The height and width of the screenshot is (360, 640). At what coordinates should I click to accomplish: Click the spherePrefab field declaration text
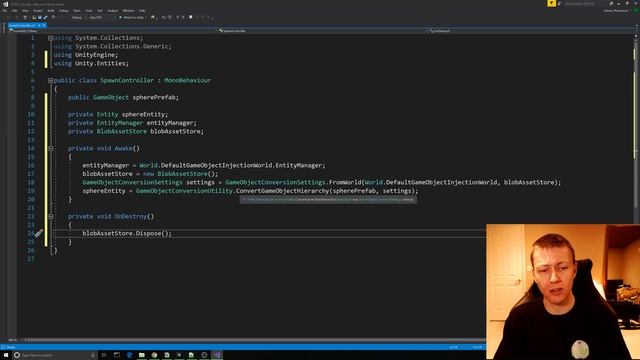(x=123, y=98)
